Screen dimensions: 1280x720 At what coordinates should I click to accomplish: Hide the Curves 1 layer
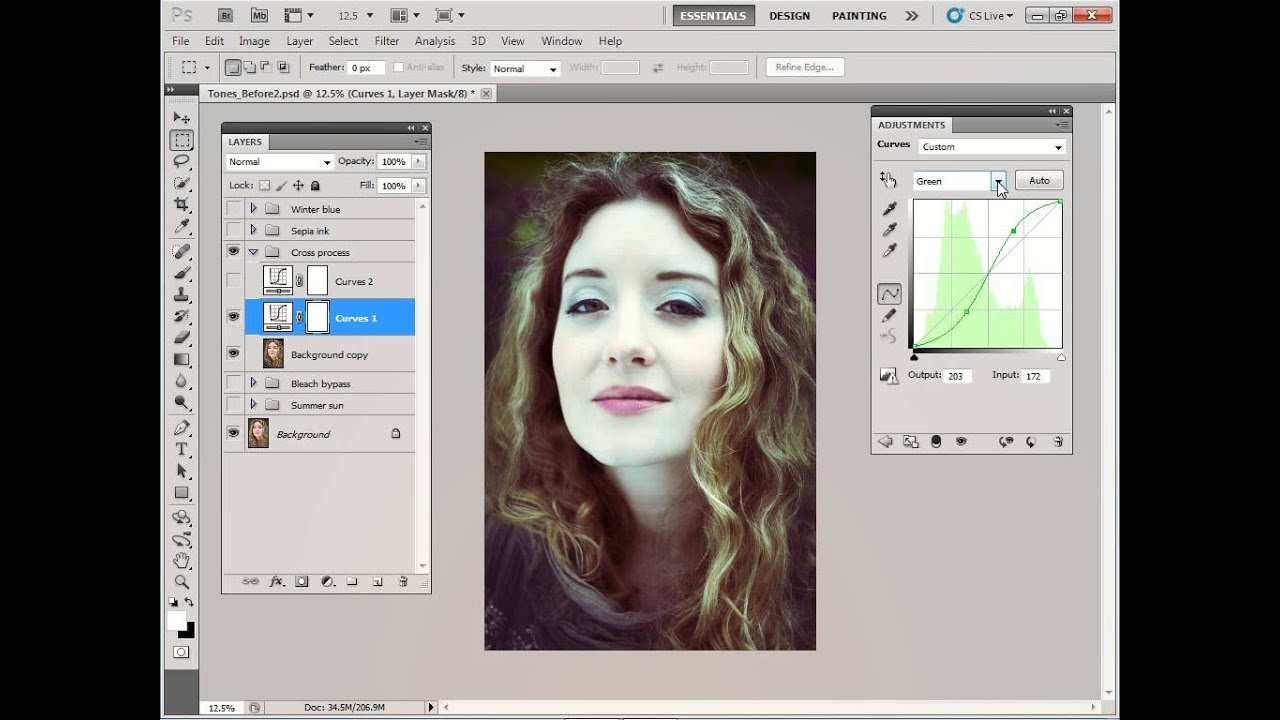pyautogui.click(x=233, y=317)
